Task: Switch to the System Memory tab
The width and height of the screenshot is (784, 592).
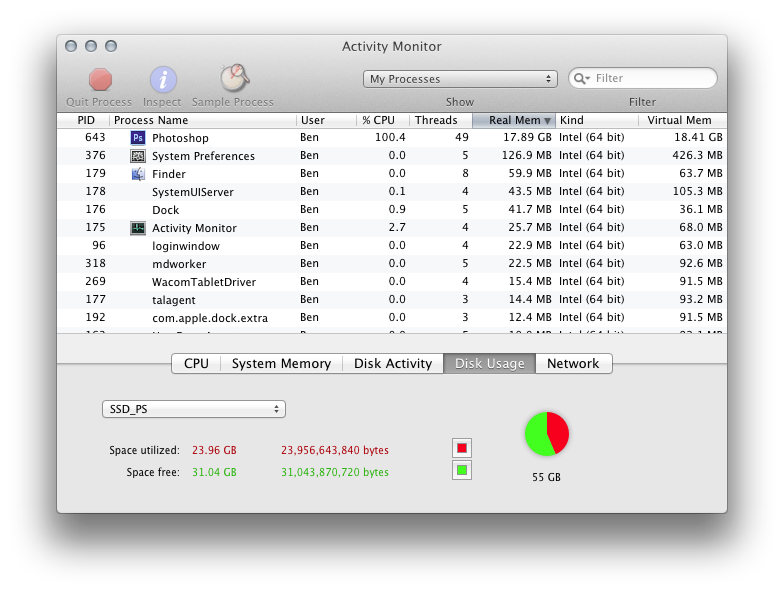Action: [x=281, y=364]
